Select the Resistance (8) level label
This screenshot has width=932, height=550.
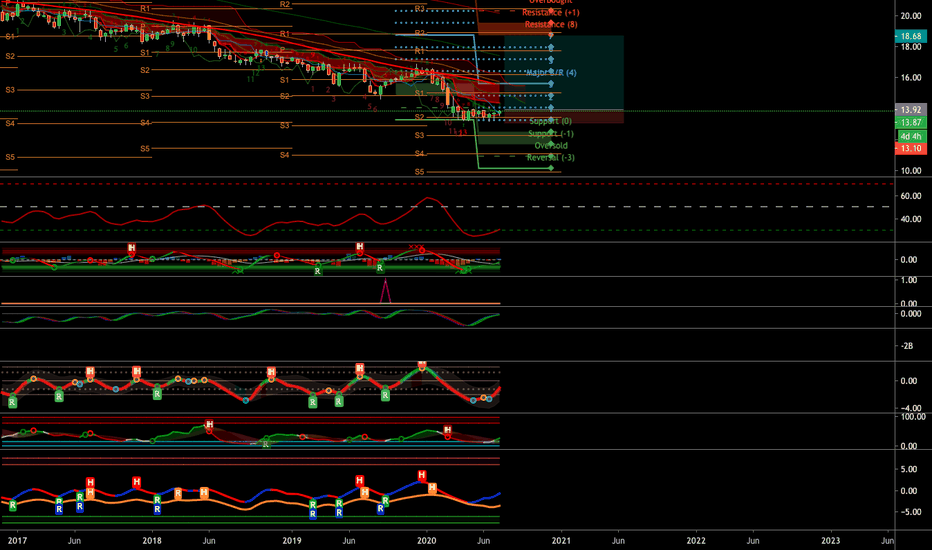551,24
